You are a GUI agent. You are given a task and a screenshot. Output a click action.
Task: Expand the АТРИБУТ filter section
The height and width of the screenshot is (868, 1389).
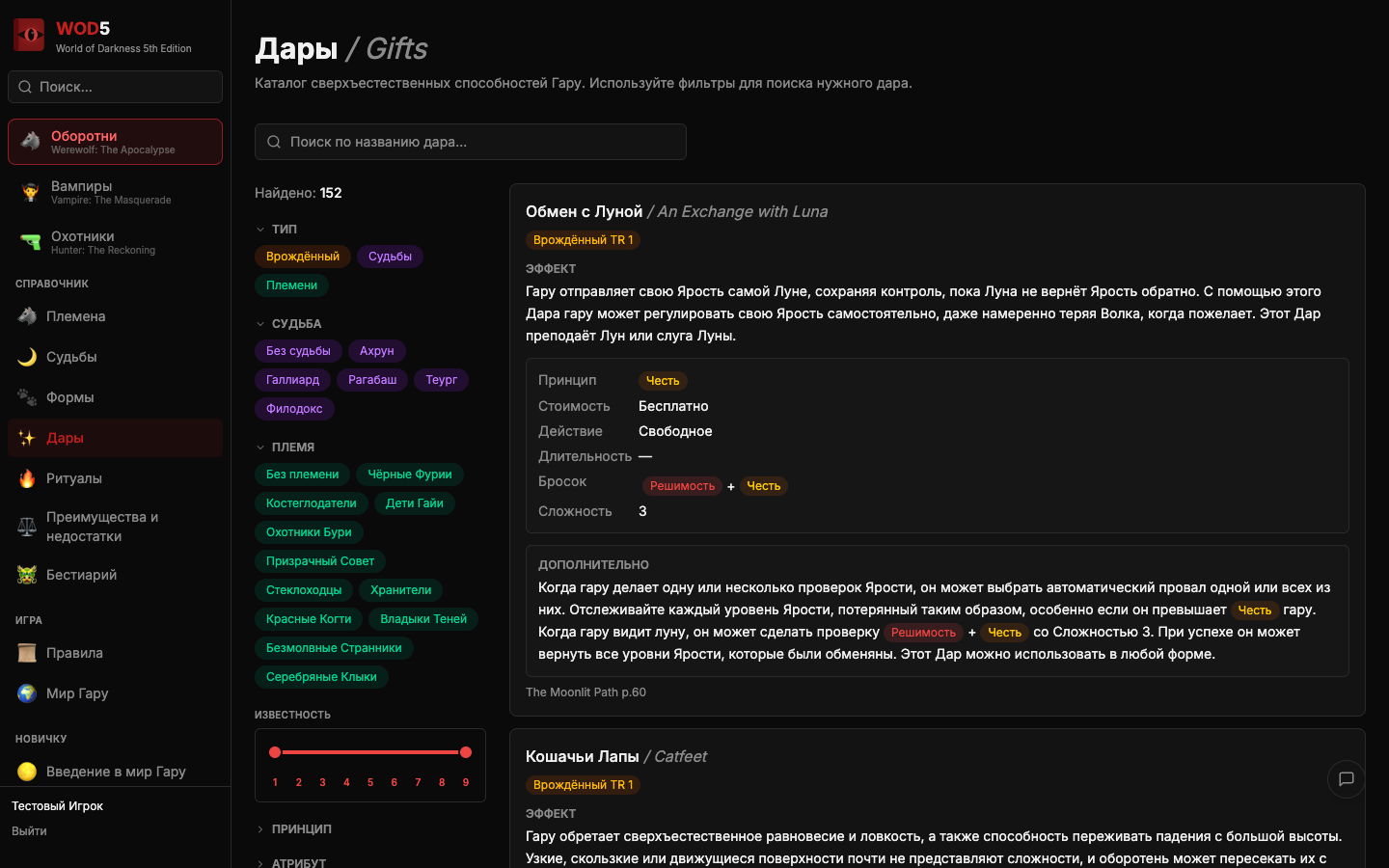point(291,863)
